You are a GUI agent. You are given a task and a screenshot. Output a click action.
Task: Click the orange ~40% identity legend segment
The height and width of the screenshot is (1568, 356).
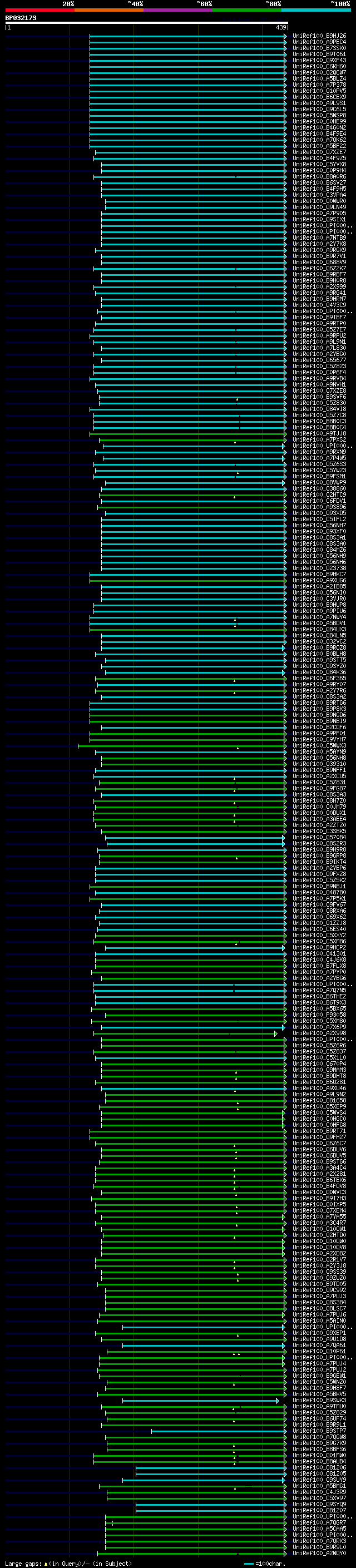pos(109,10)
